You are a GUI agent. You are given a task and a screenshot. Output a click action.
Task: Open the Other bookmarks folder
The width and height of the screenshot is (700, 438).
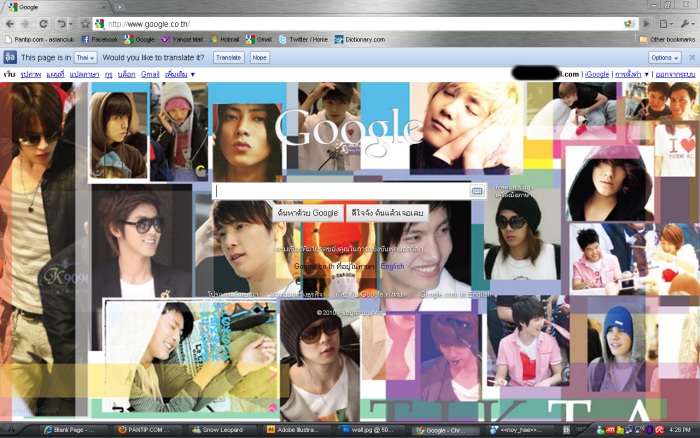click(667, 39)
